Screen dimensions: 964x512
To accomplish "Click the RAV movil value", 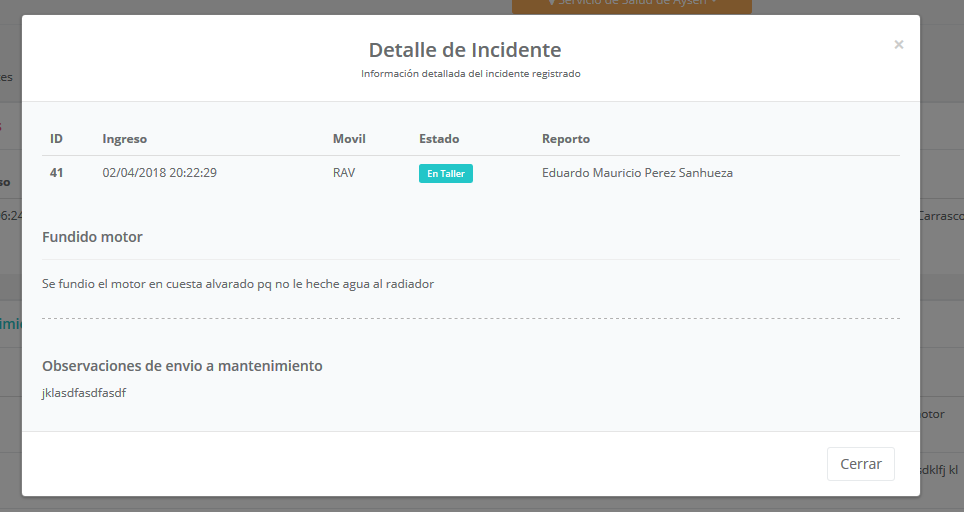I will [x=344, y=173].
